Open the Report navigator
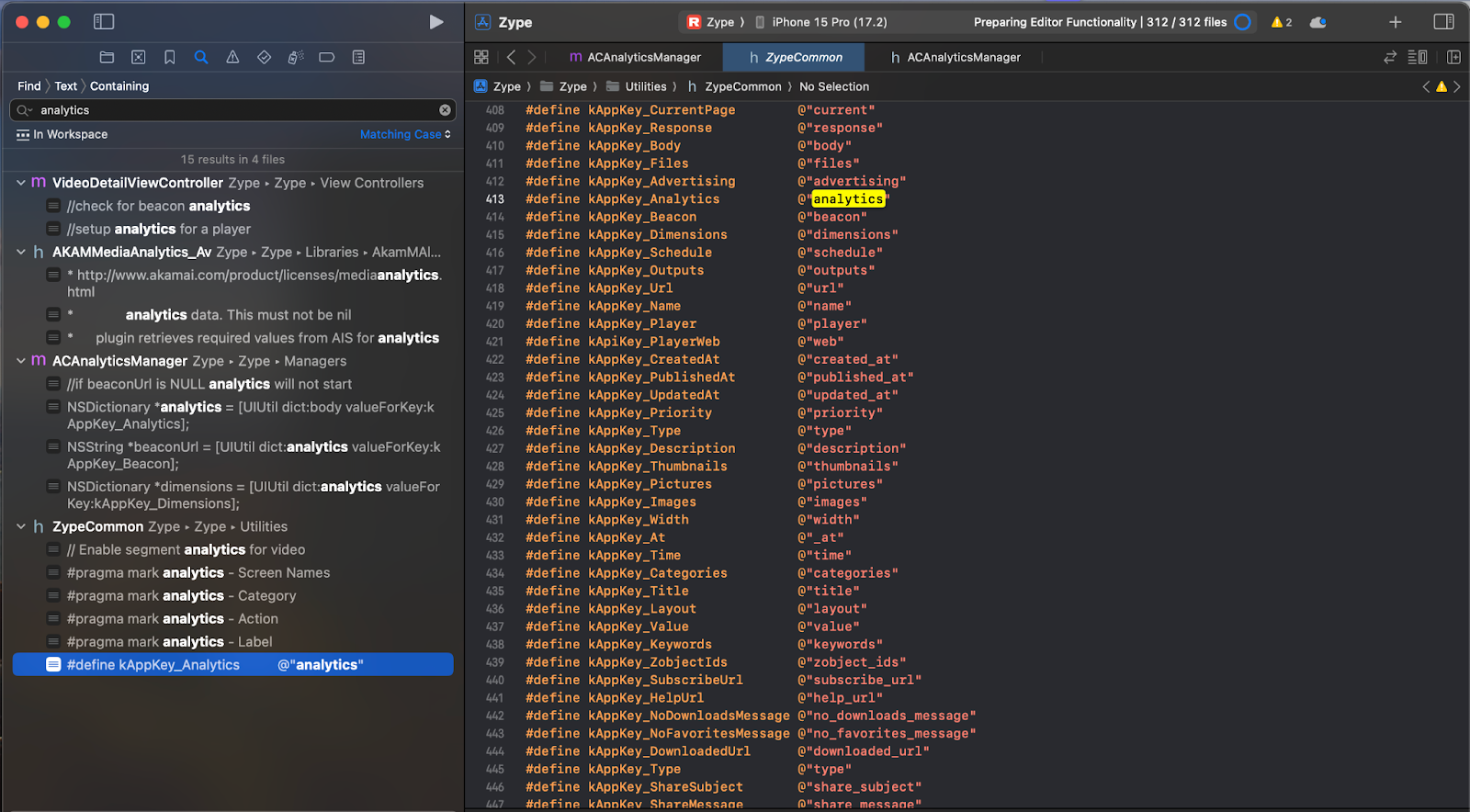 tap(358, 57)
